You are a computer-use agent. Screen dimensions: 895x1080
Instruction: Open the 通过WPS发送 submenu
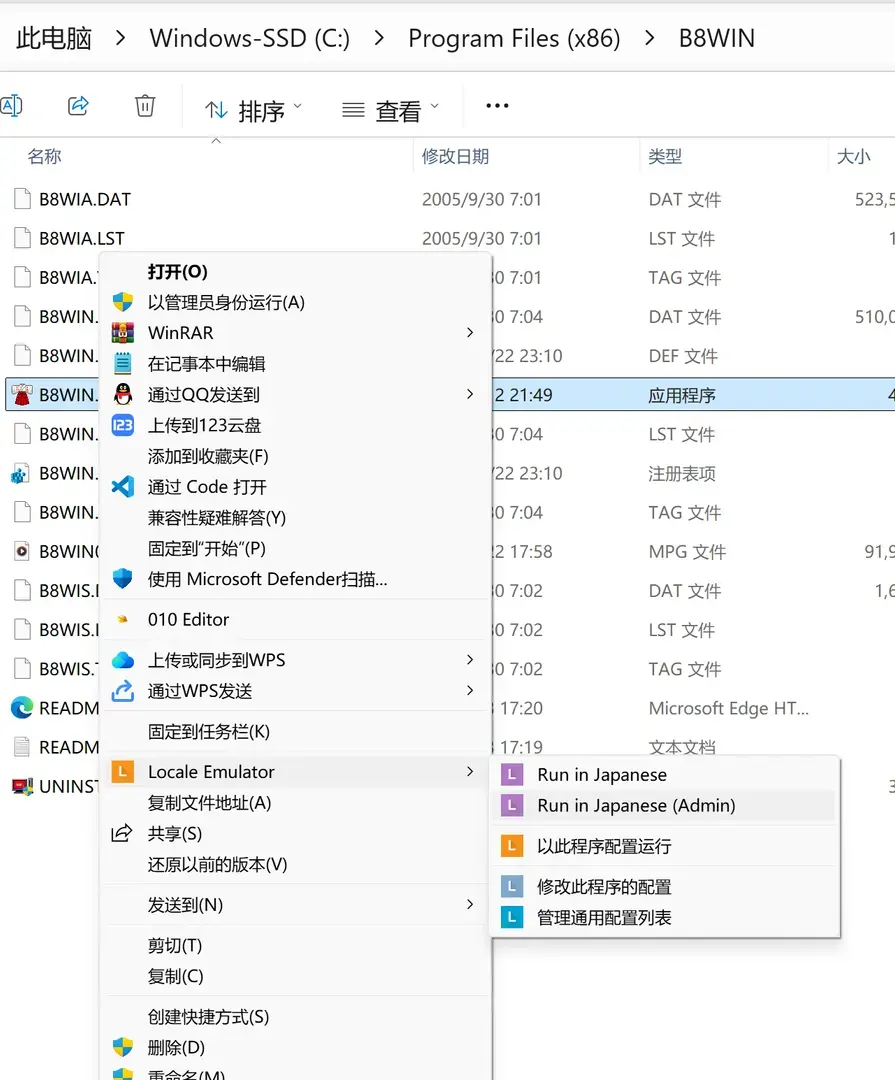(295, 691)
